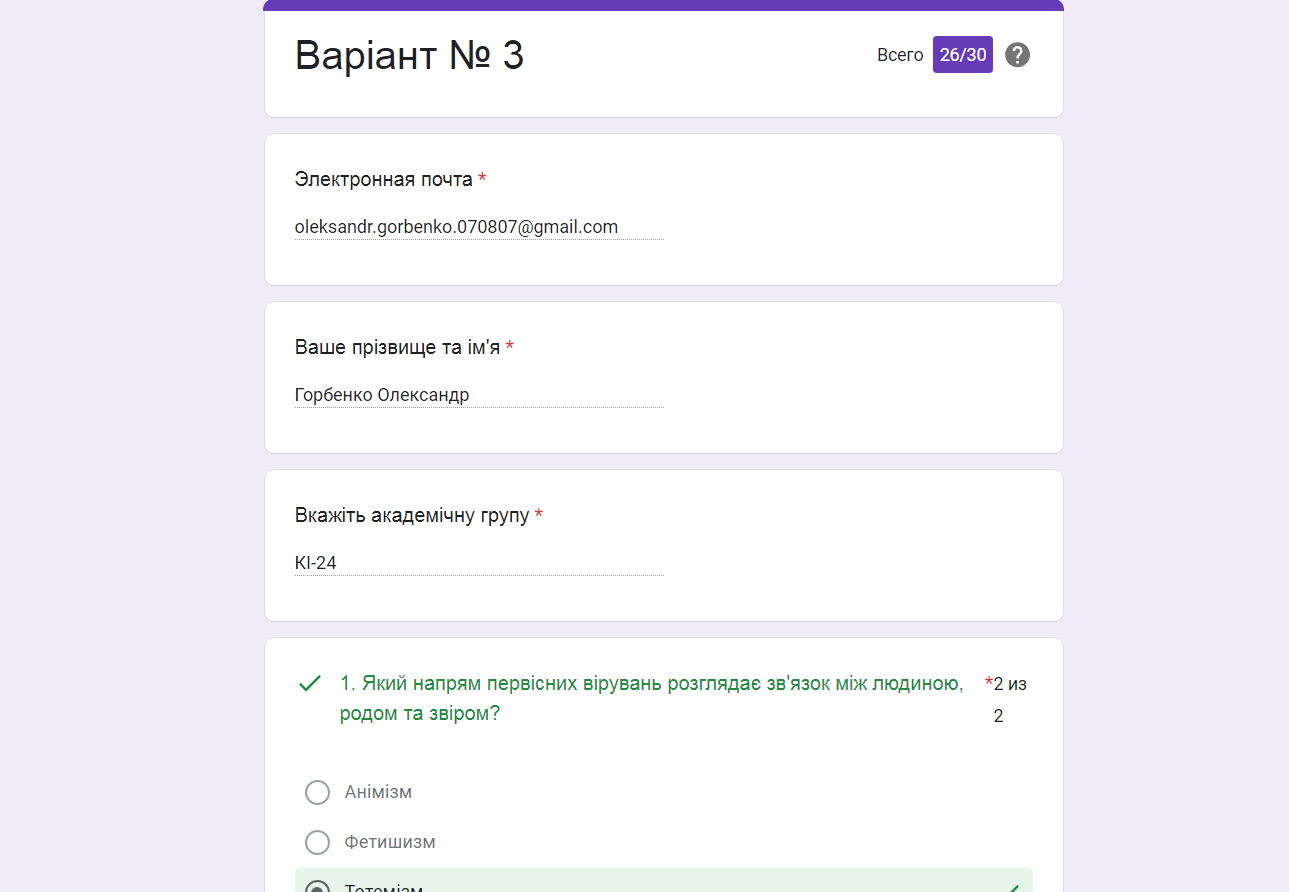Select the Анімізм radio button
The height and width of the screenshot is (892, 1289).
tap(317, 793)
